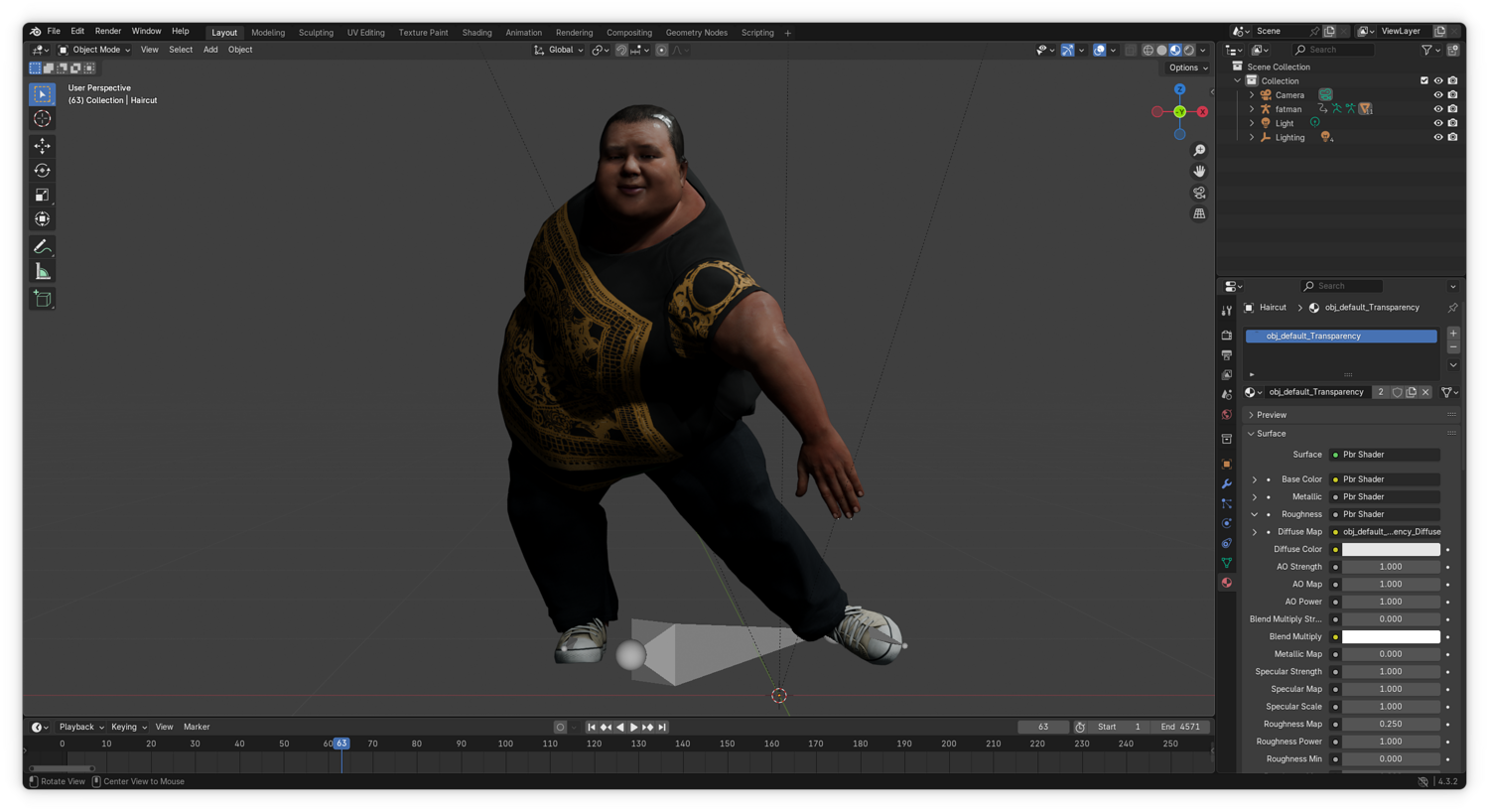
Task: Hide the Camera object in viewport
Action: coord(1438,95)
